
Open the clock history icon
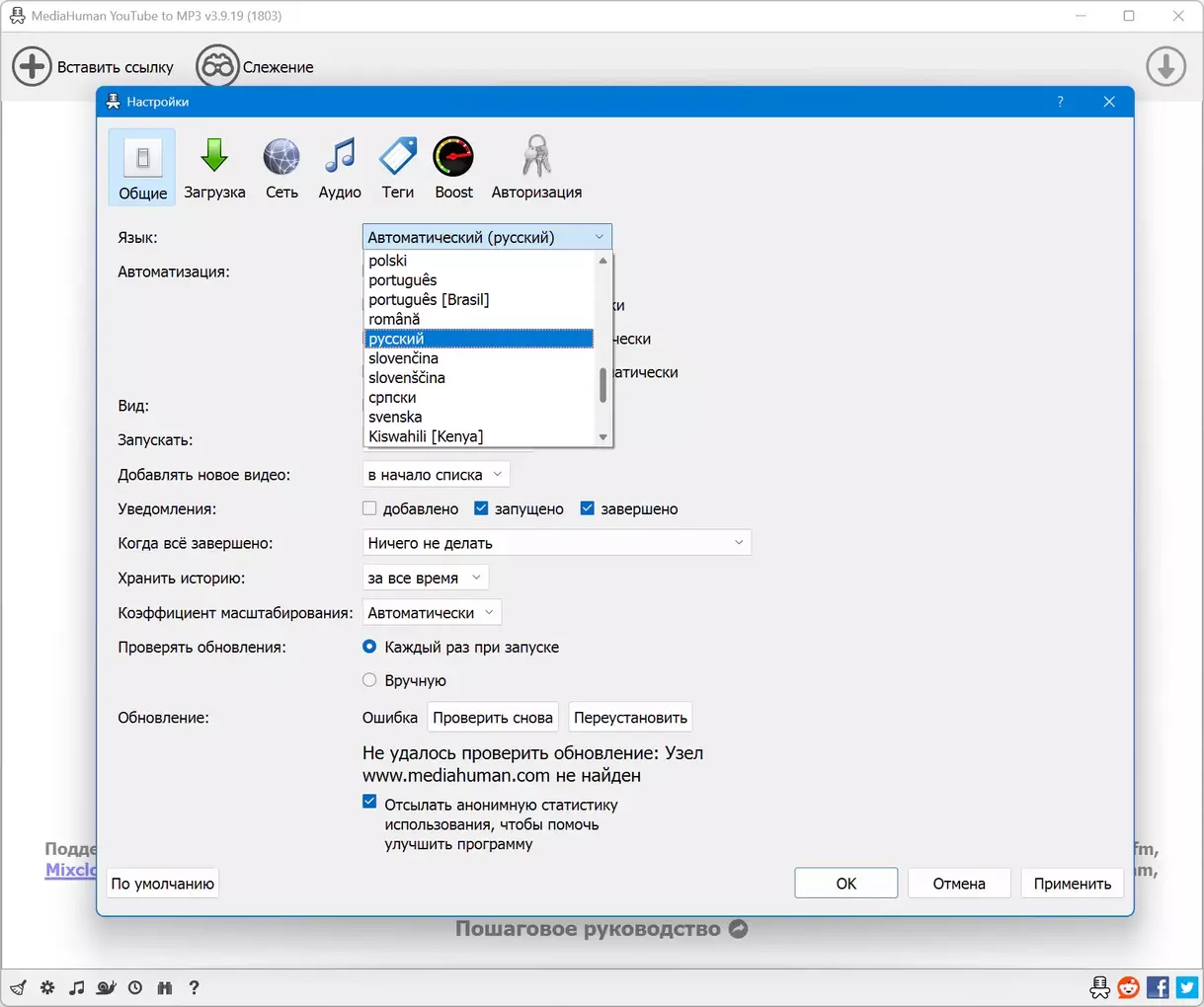tap(135, 987)
